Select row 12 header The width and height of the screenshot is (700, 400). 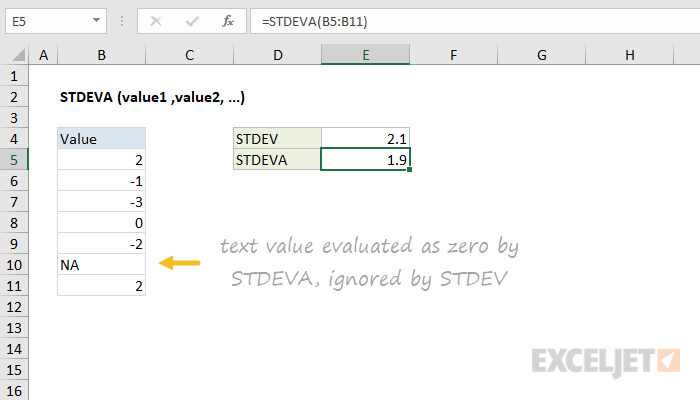click(14, 307)
